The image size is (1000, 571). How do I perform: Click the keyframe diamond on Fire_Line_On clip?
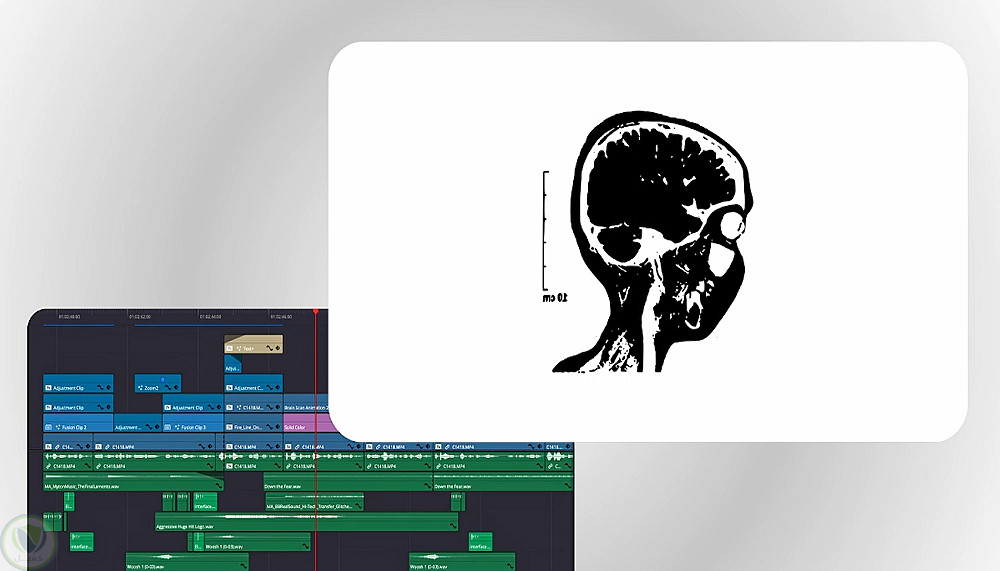pyautogui.click(x=278, y=427)
